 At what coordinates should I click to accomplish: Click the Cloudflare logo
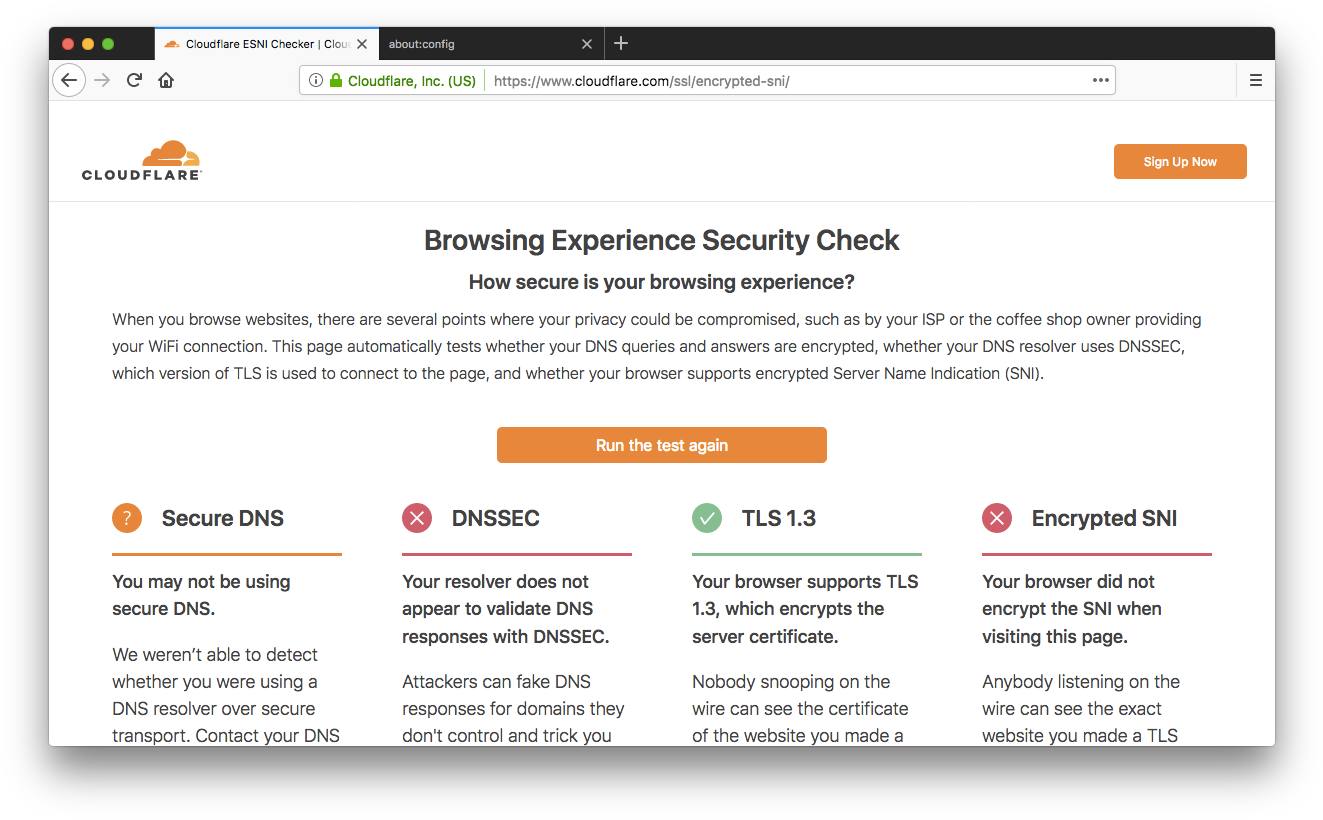(x=142, y=160)
